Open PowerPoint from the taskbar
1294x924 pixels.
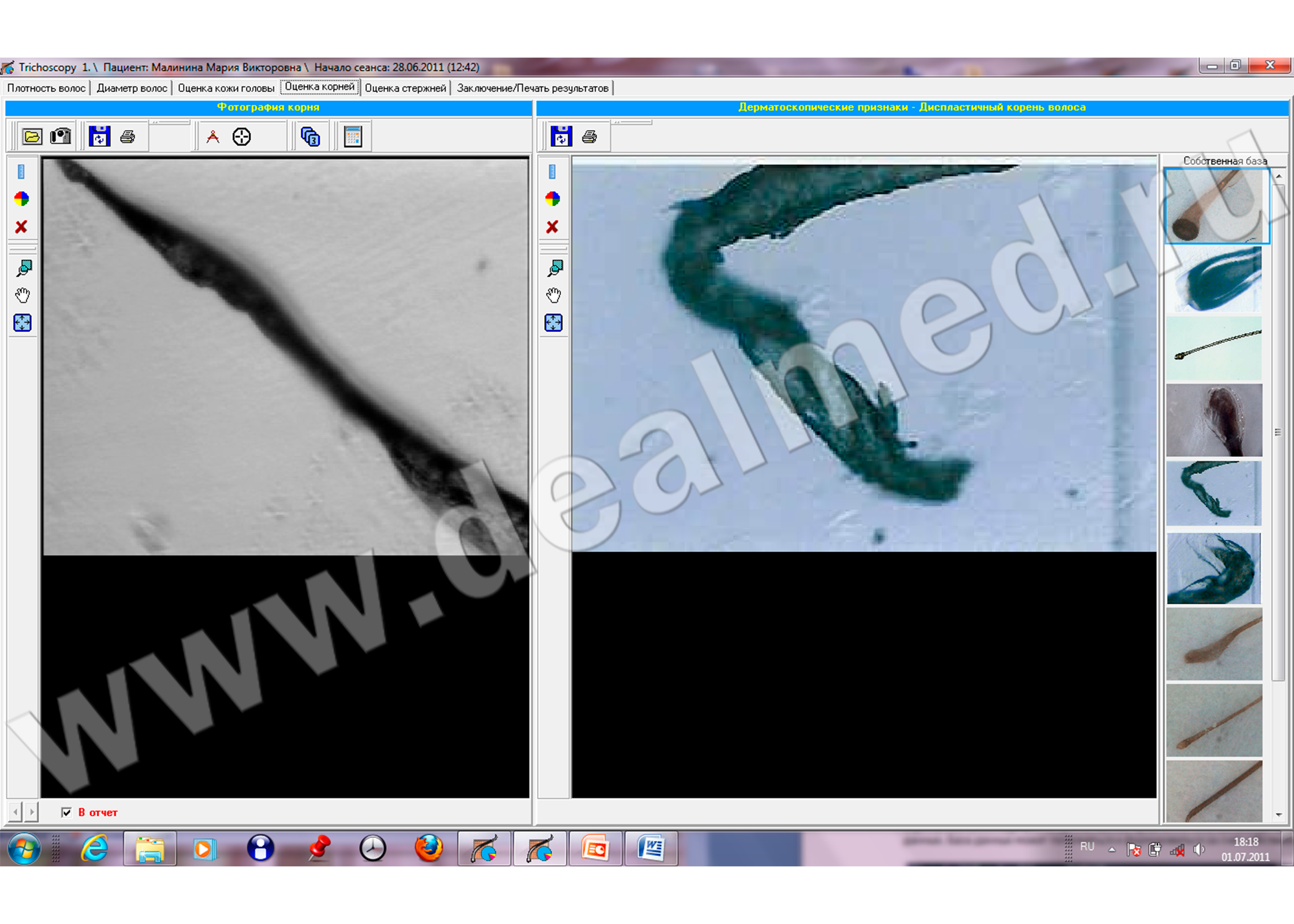595,848
